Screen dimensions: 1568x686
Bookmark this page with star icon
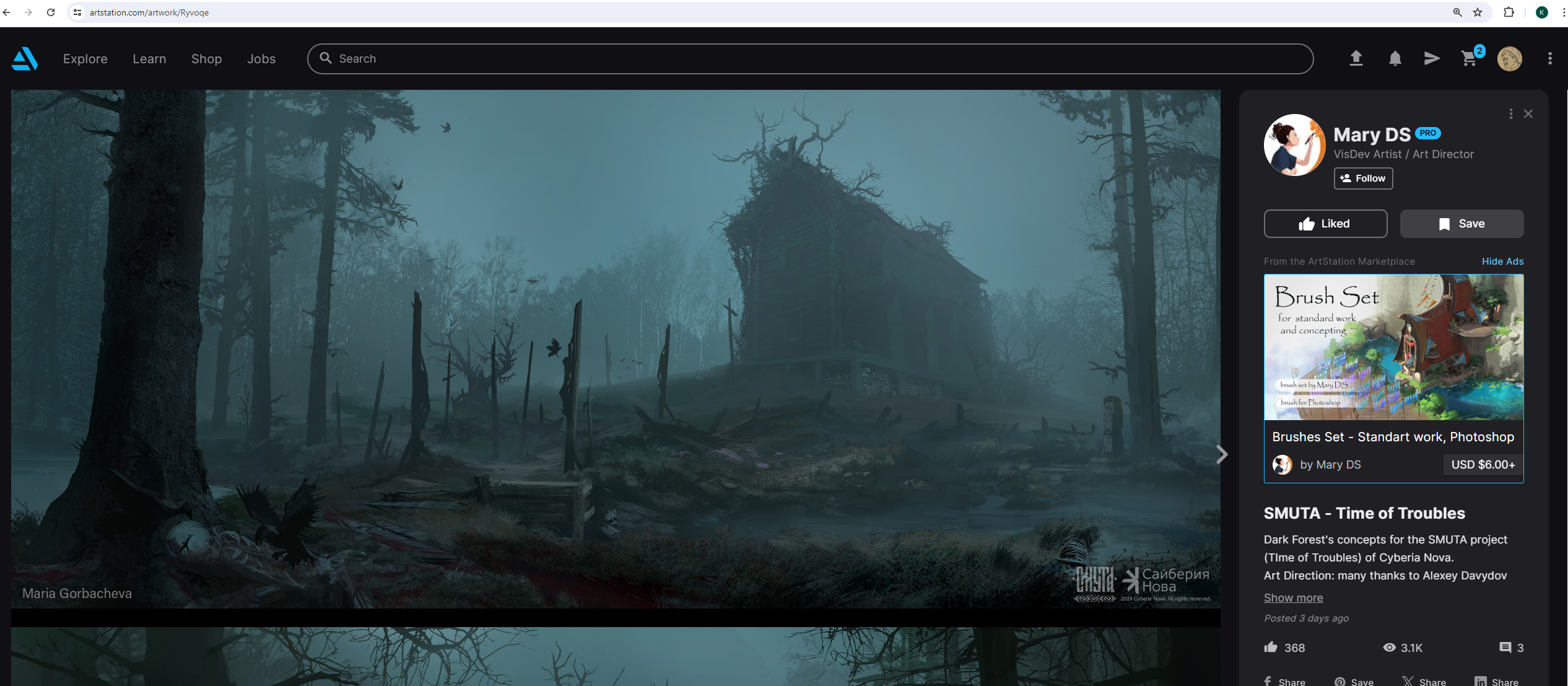pyautogui.click(x=1478, y=12)
